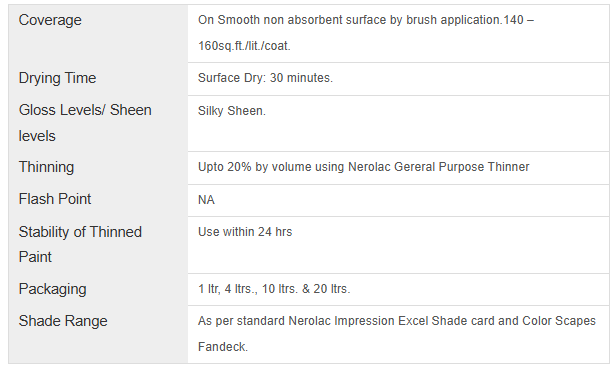Select the Color Scapes text
The width and height of the screenshot is (616, 367).
point(559,321)
